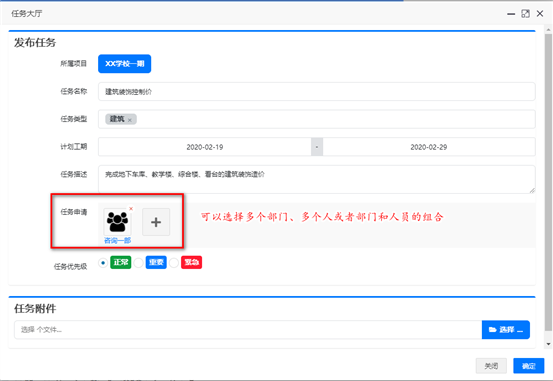The image size is (553, 381).
Task: Maximize the 任务大厅 window
Action: point(525,14)
